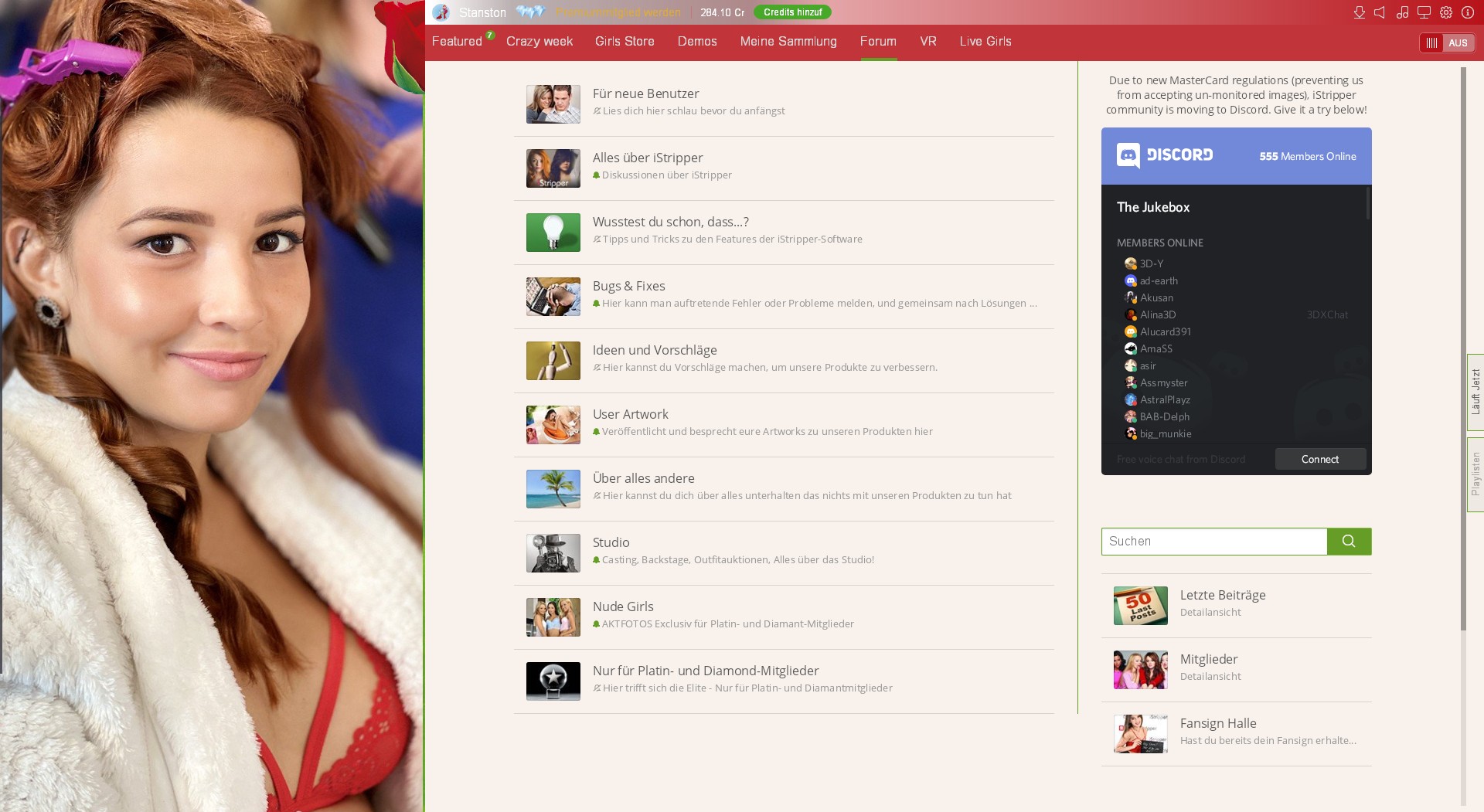The image size is (1484, 812).
Task: Click the speaker sound icon
Action: [1380, 12]
